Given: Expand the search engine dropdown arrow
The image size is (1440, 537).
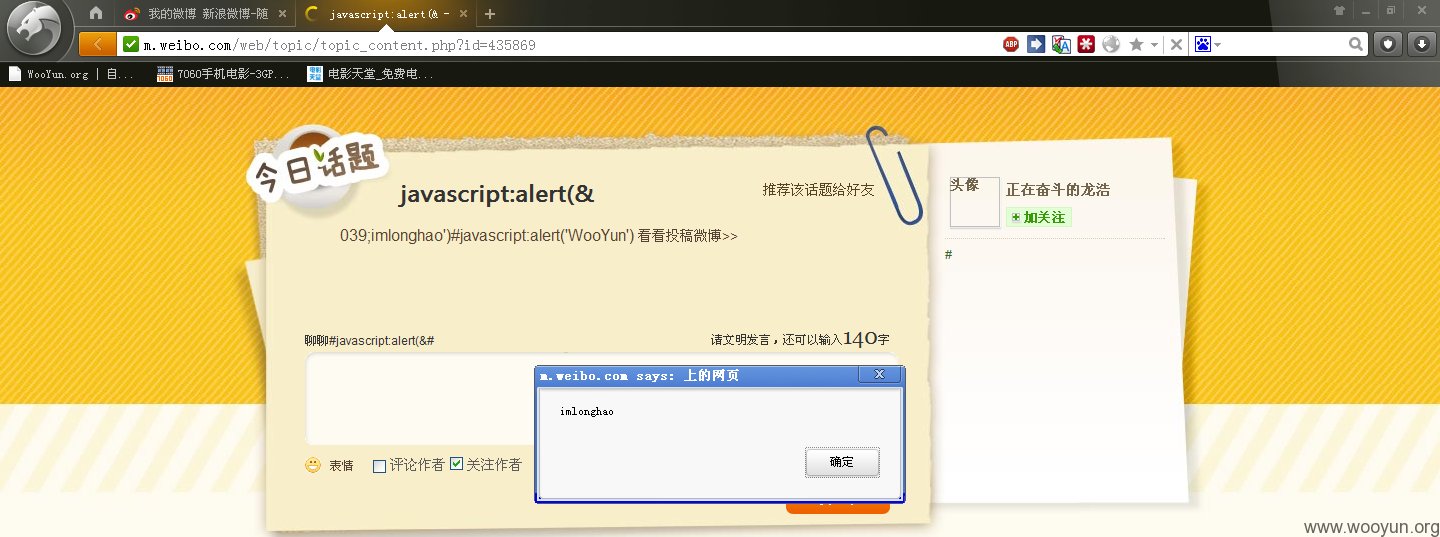Looking at the screenshot, I should [1217, 45].
